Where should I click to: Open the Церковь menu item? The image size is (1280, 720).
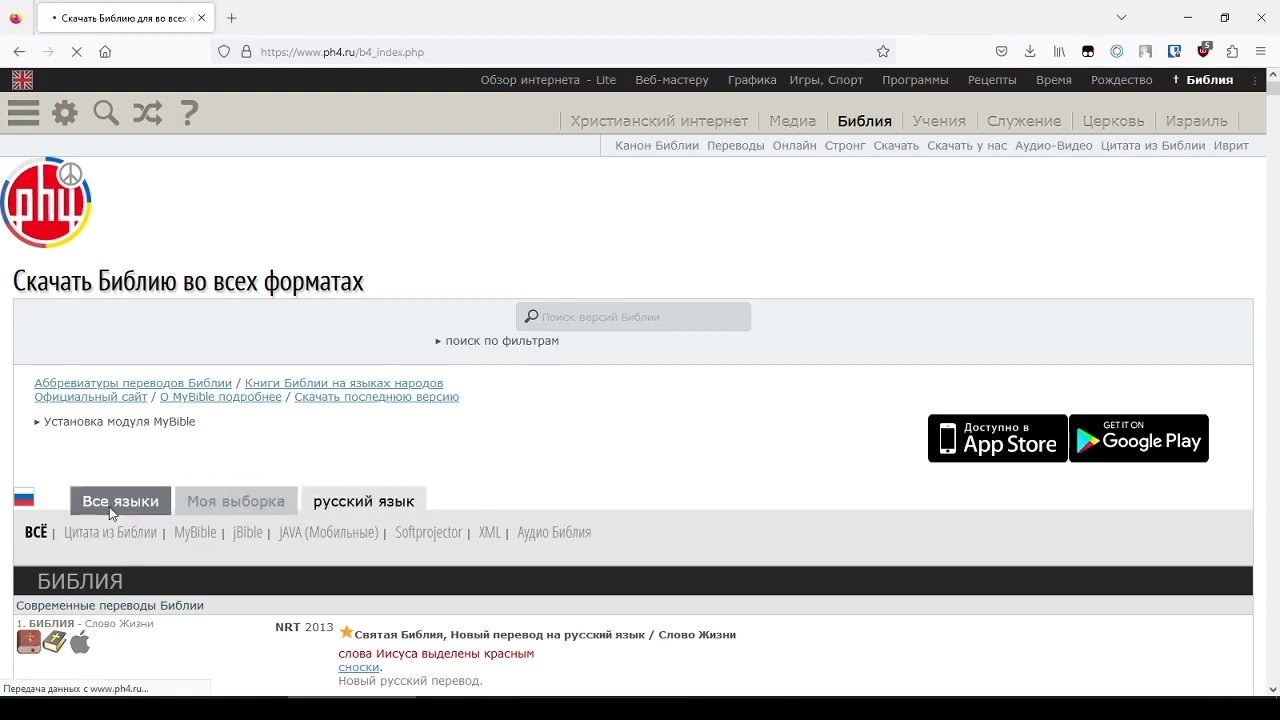[x=1113, y=121]
